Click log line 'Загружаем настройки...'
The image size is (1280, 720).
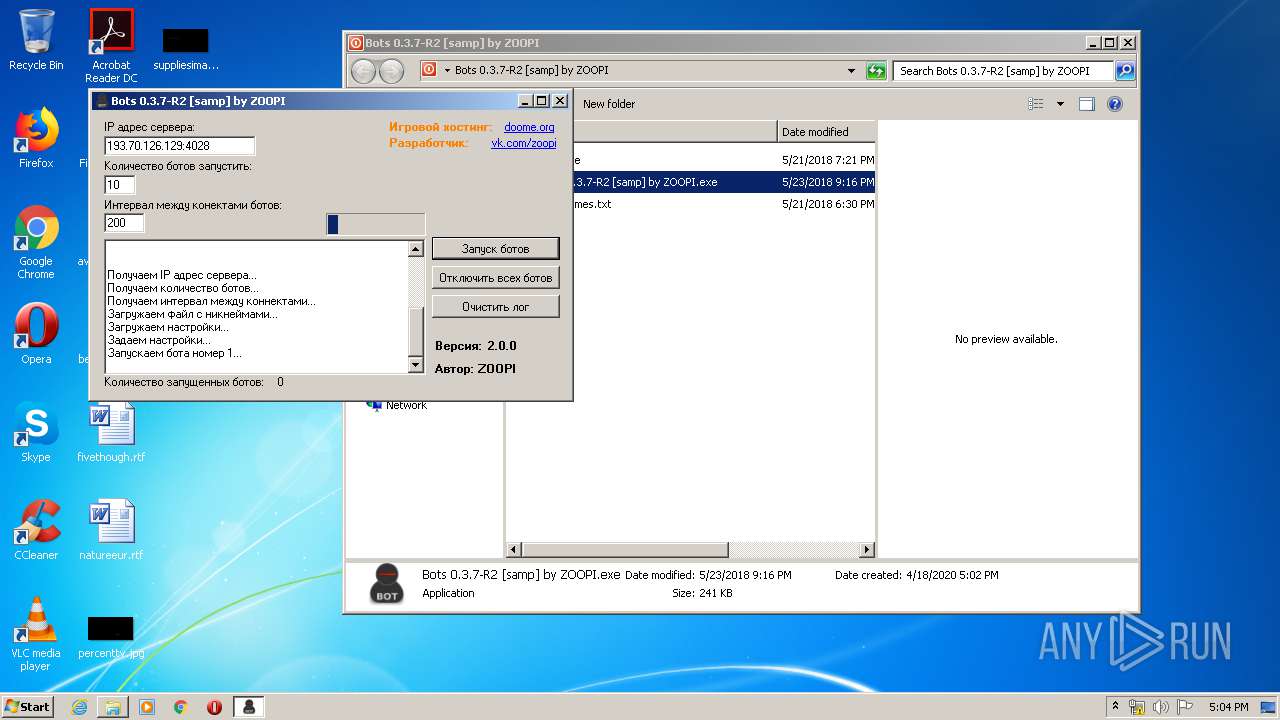tap(168, 327)
